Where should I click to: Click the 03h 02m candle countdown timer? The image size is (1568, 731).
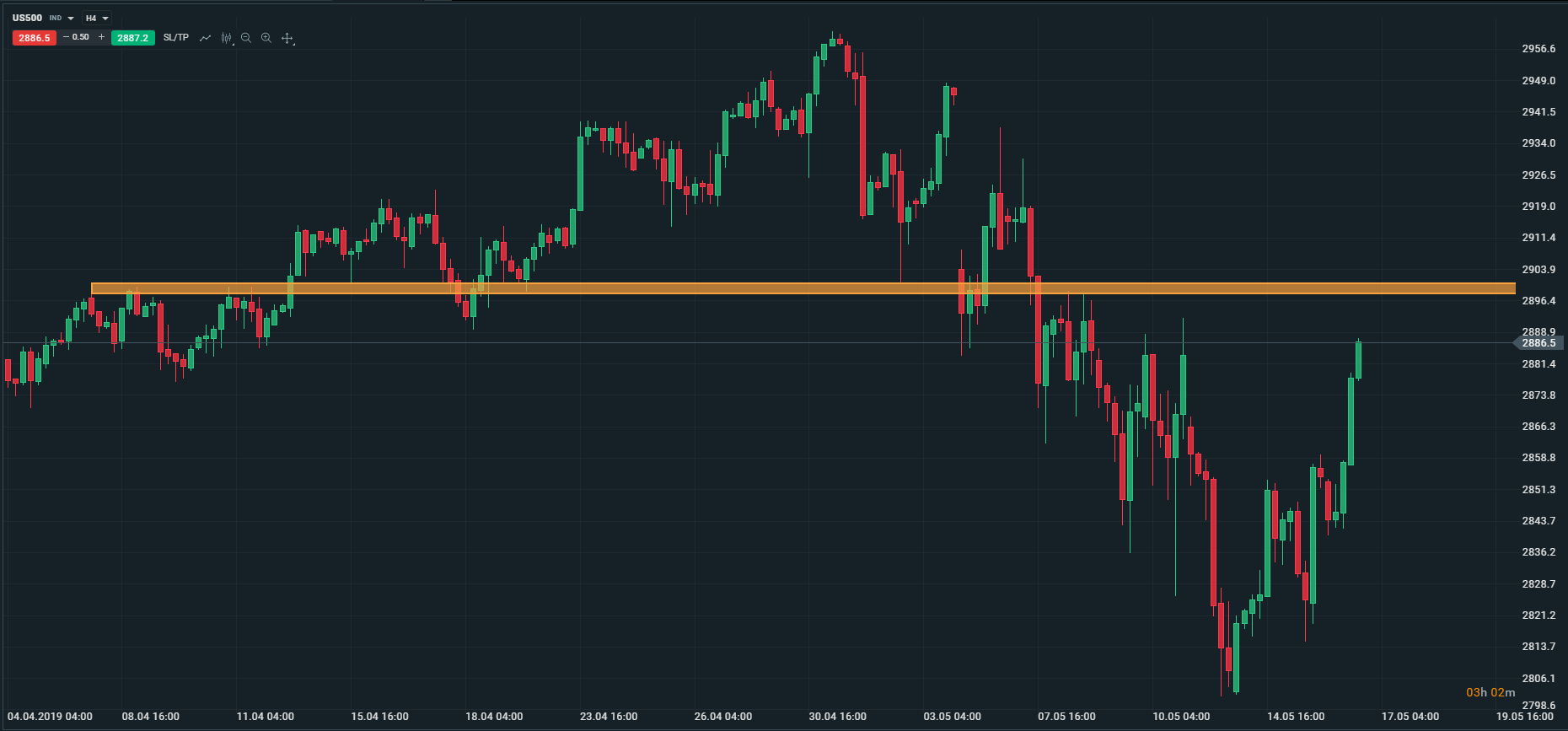click(1490, 692)
